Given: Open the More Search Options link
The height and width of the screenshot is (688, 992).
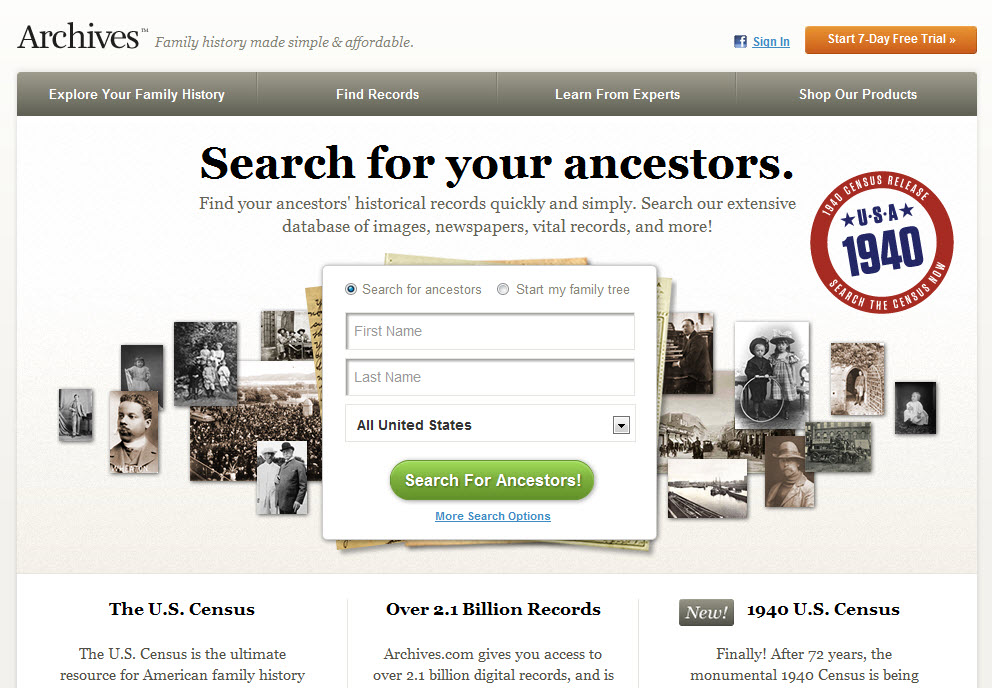Looking at the screenshot, I should click(493, 516).
